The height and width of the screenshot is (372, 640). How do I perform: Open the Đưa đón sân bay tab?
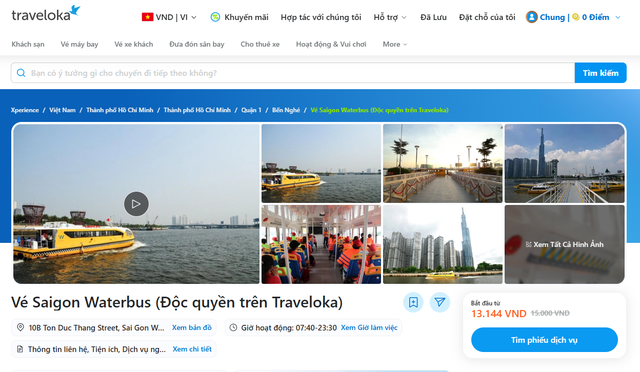197,44
